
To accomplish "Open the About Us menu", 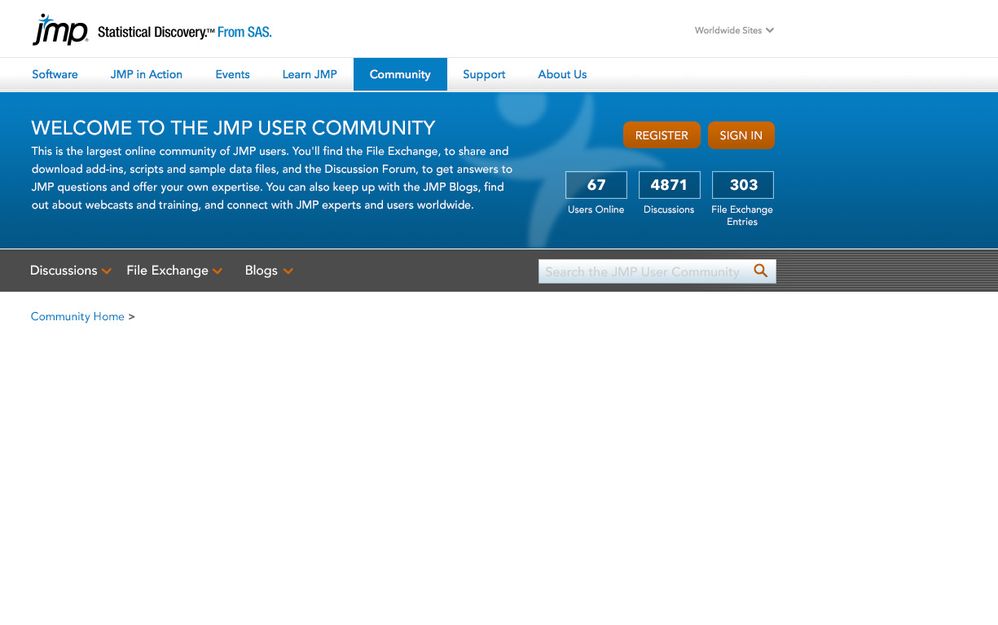I will [562, 74].
